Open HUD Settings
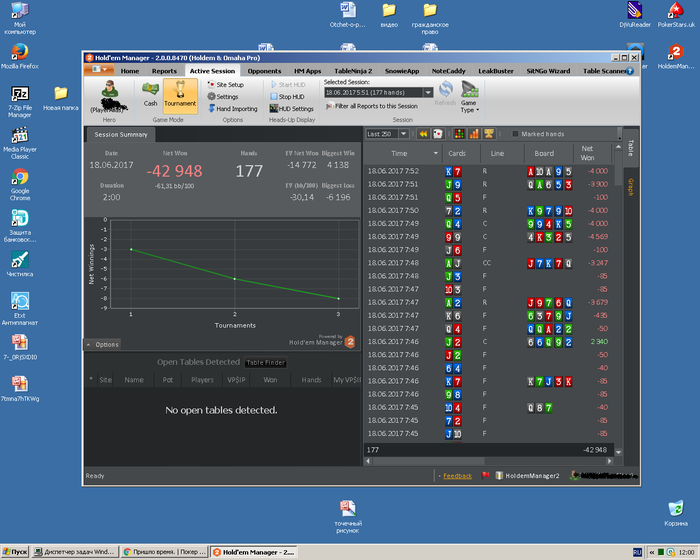Viewport: 700px width, 560px height. [291, 109]
